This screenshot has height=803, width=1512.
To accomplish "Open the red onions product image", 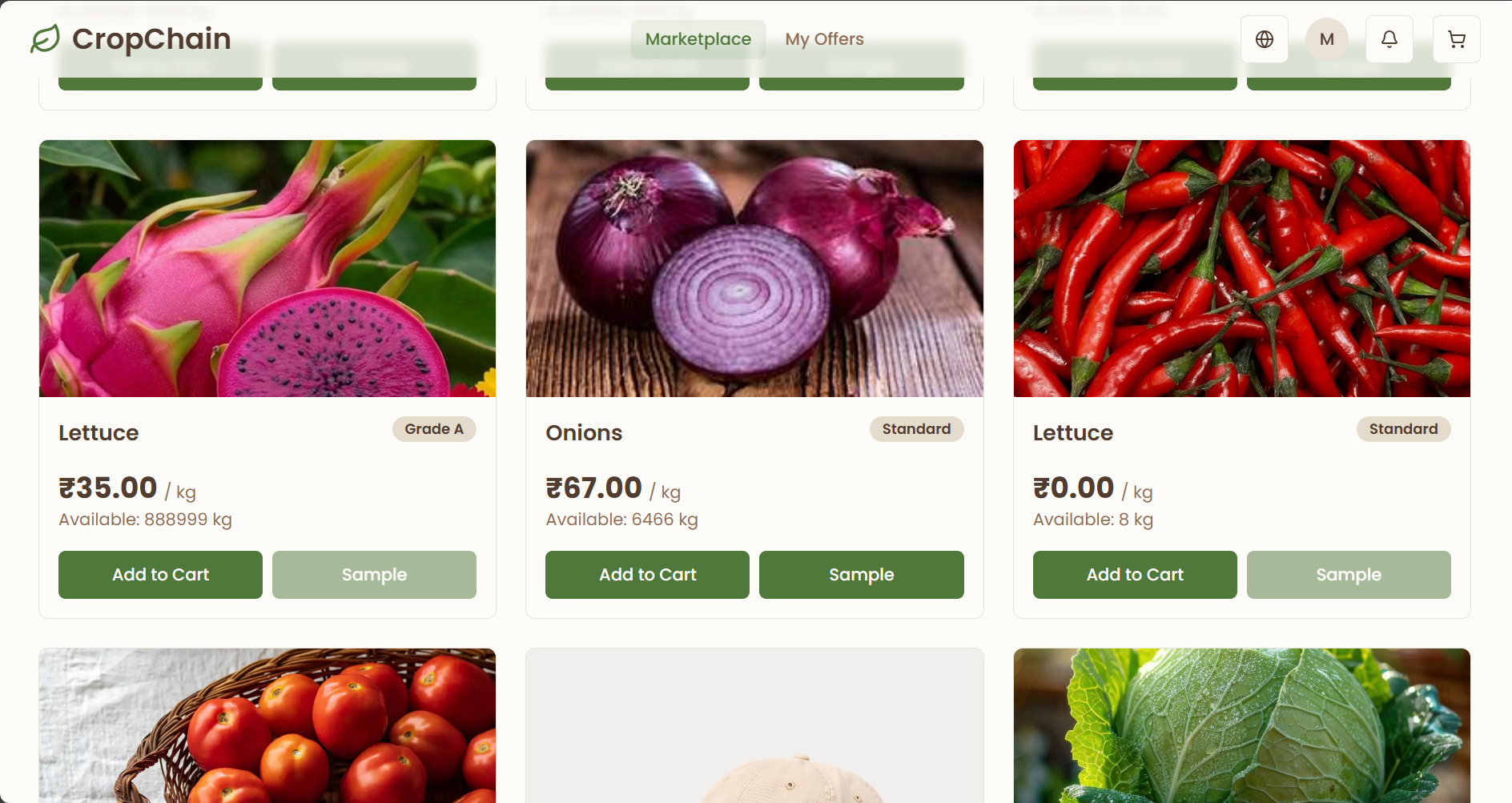I will click(x=754, y=268).
